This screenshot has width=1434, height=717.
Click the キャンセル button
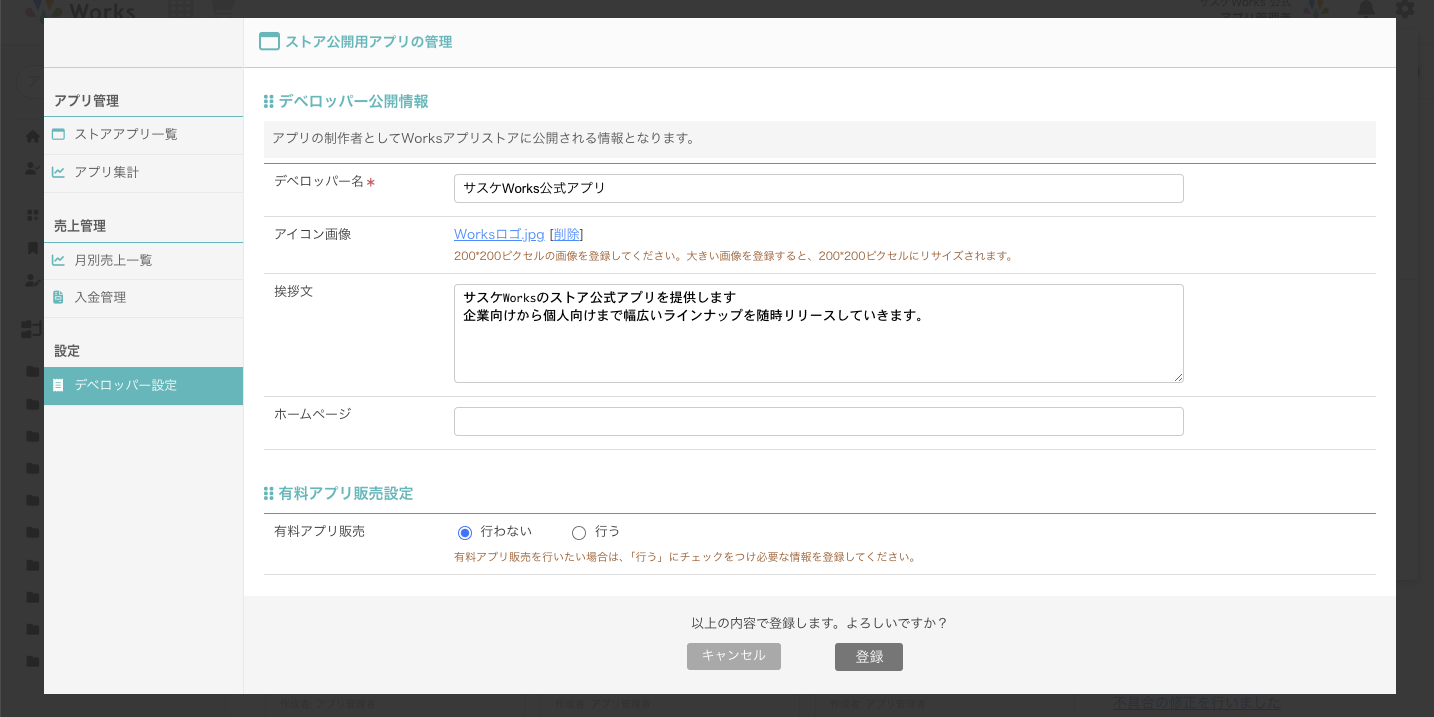coord(734,656)
